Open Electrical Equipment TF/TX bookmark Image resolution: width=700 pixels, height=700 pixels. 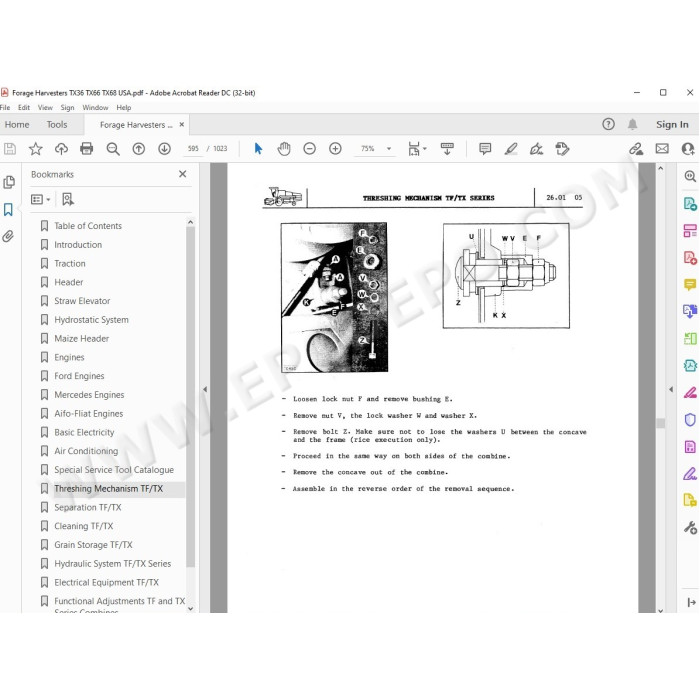(106, 582)
